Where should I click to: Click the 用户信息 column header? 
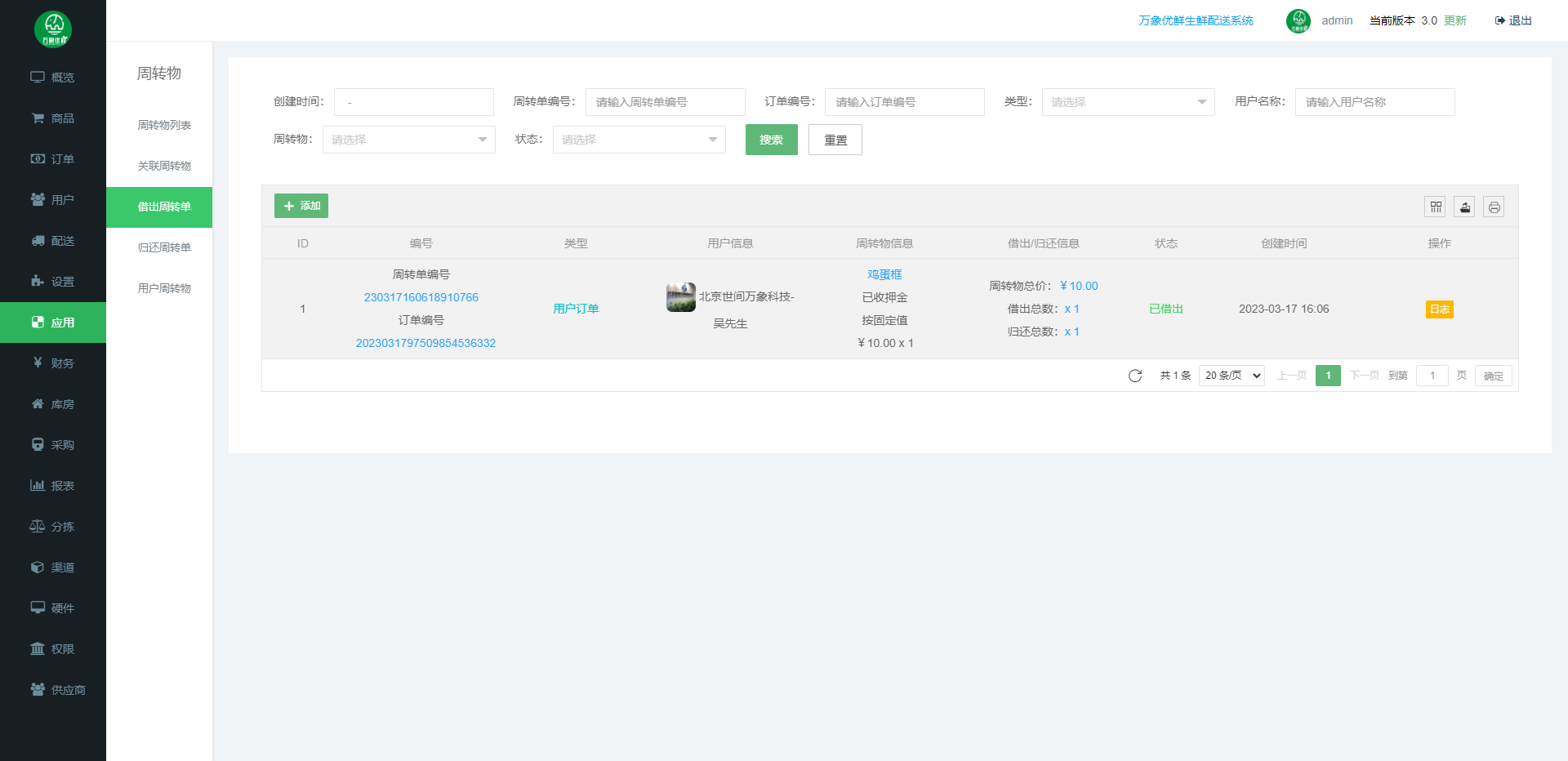click(x=730, y=243)
